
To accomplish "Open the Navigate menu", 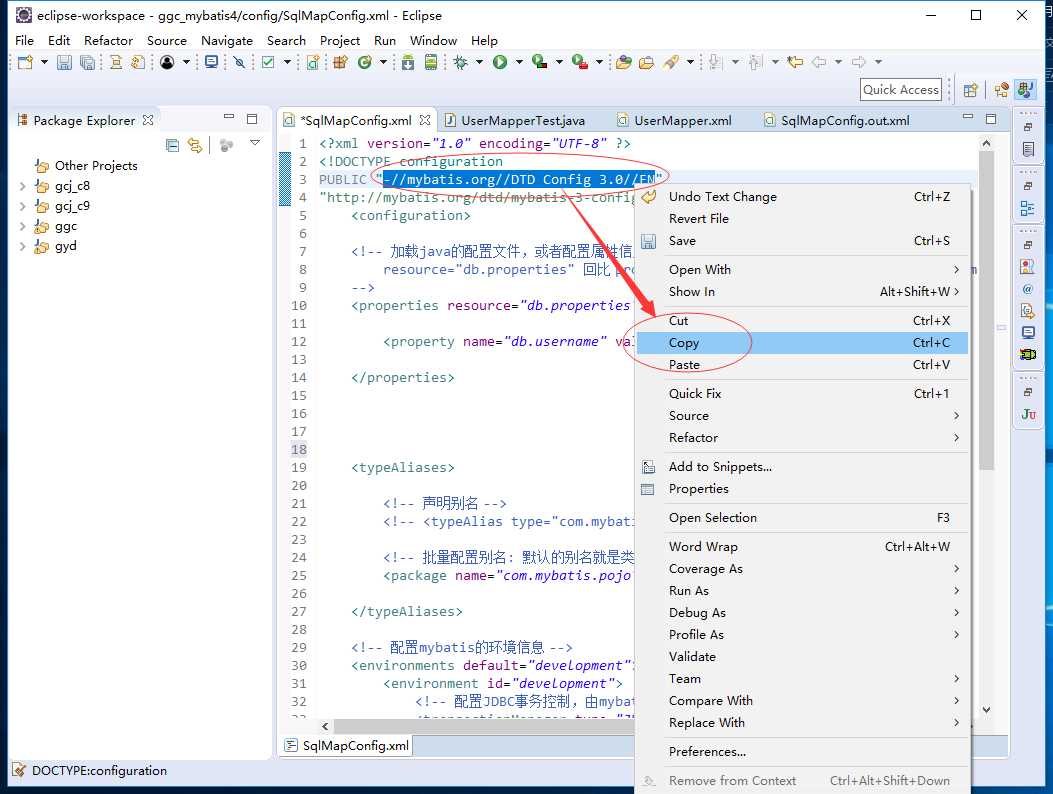I will tap(227, 40).
